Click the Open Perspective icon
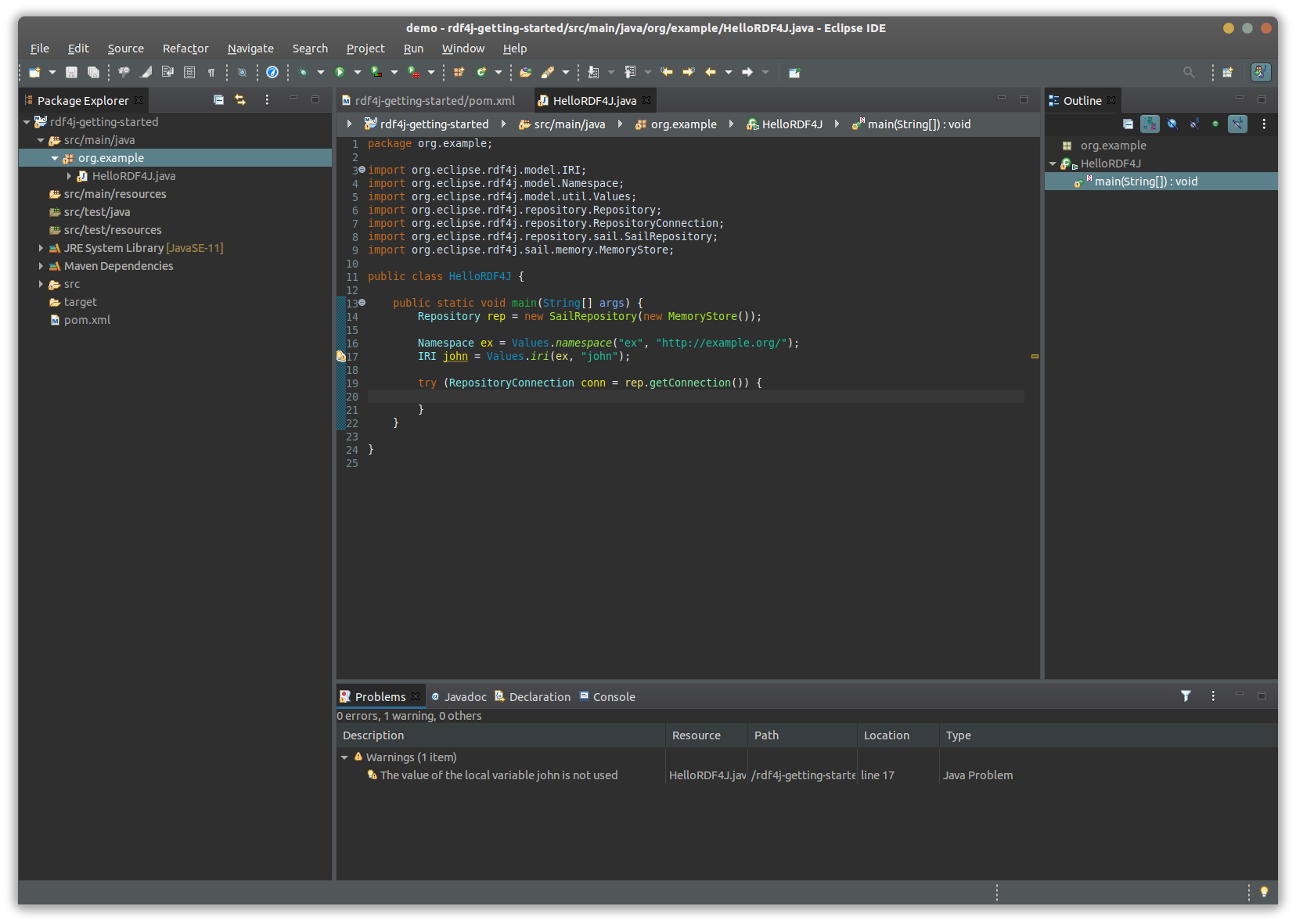 point(1228,73)
